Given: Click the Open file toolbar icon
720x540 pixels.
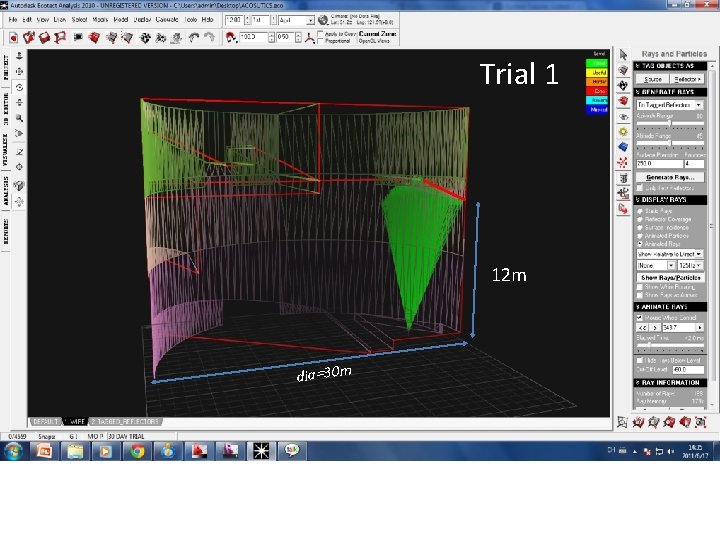Looking at the screenshot, I should 29,37.
